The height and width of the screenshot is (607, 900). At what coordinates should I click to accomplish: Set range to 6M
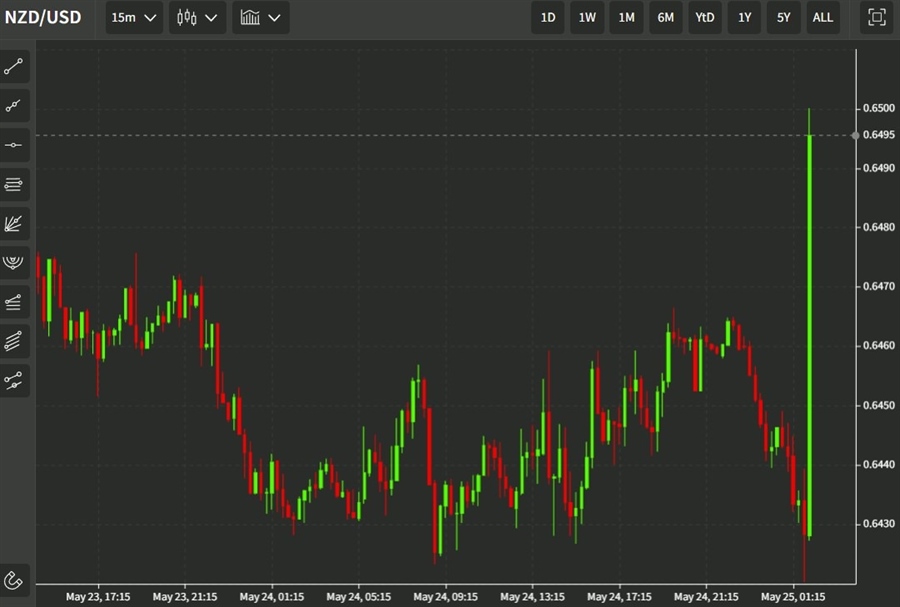pyautogui.click(x=666, y=17)
